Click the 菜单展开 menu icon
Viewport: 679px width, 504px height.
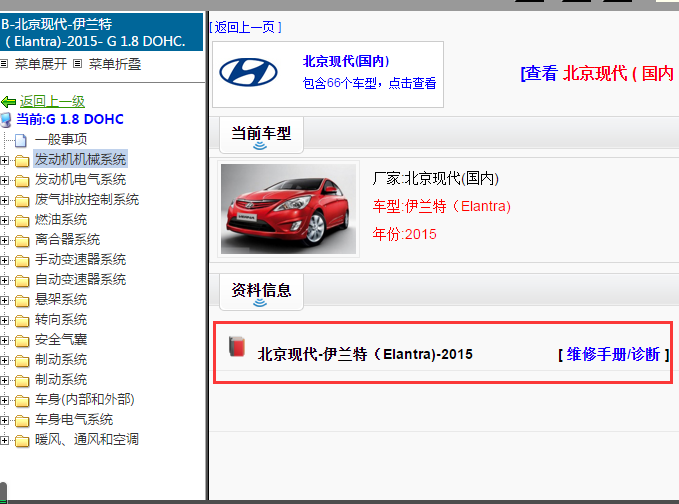4,64
